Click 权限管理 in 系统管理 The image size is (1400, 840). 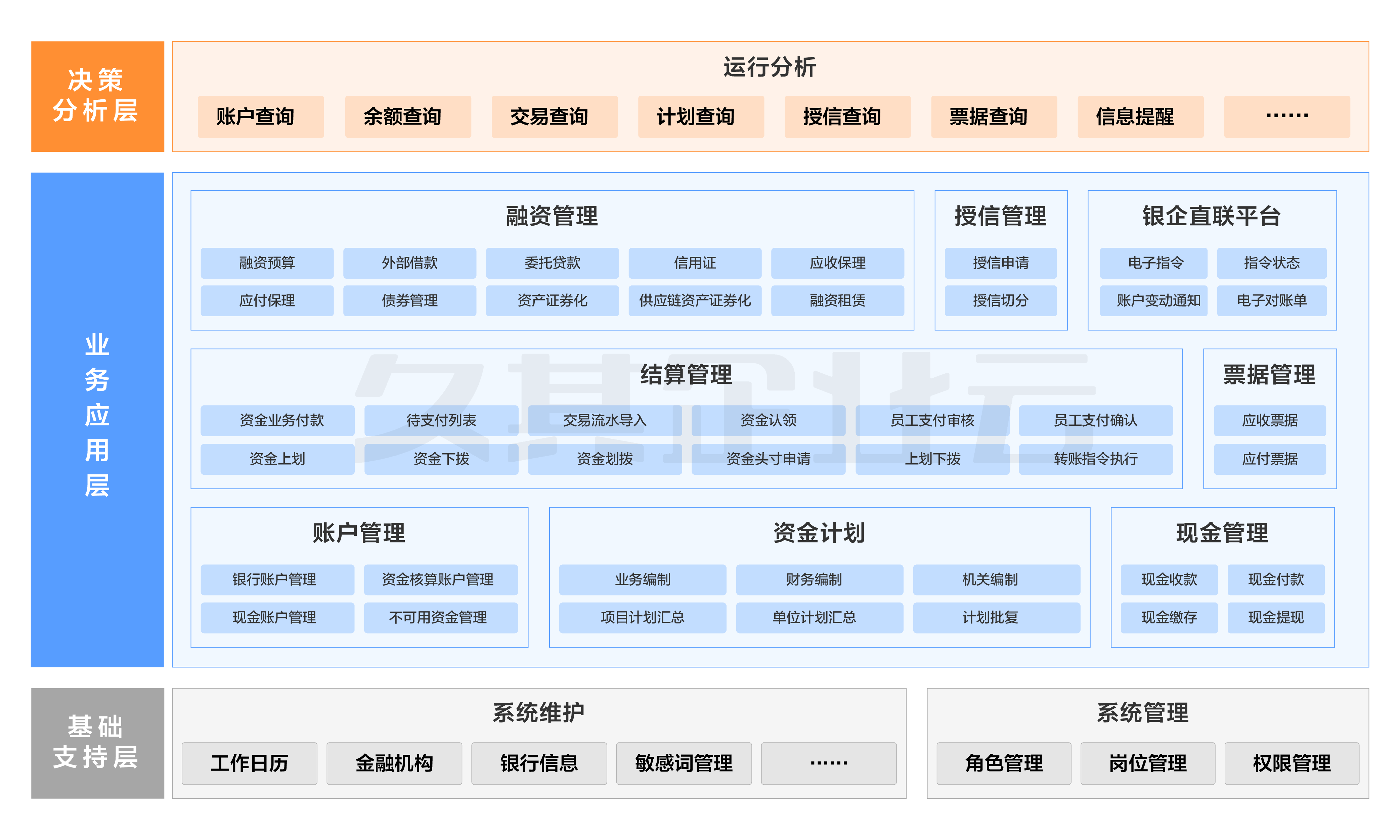[x=1291, y=763]
